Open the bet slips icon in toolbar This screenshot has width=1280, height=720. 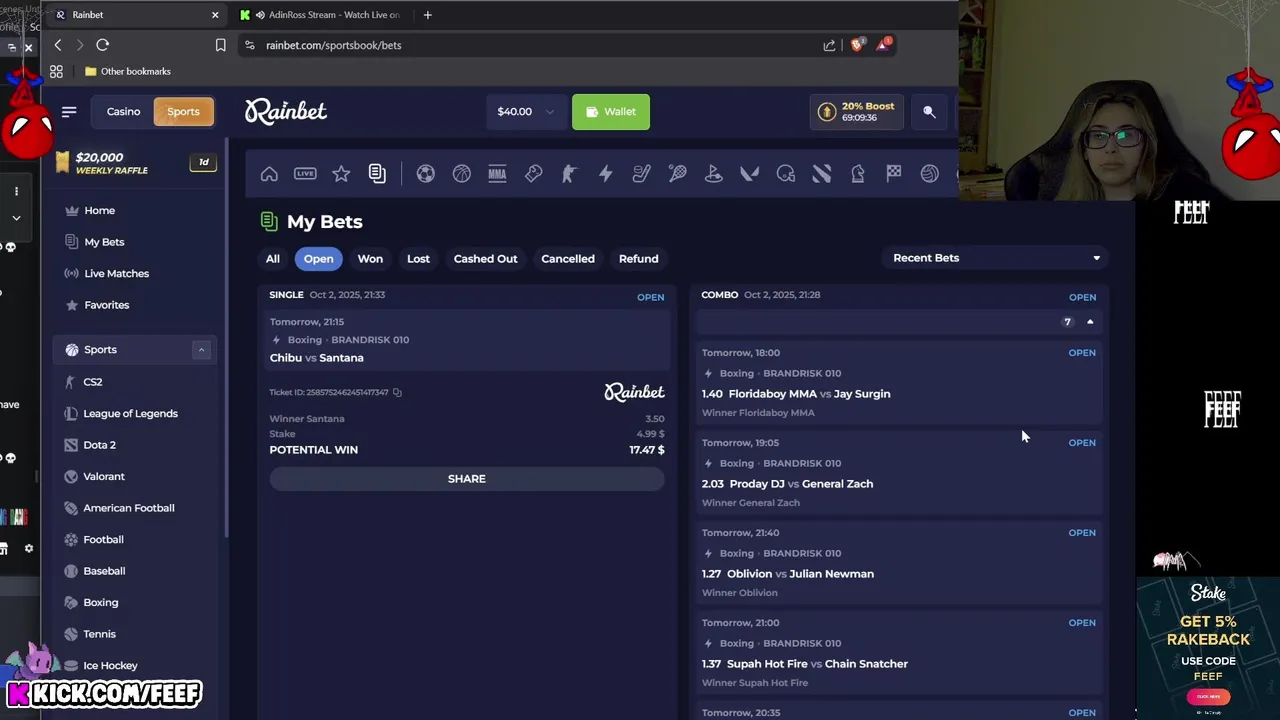click(377, 174)
